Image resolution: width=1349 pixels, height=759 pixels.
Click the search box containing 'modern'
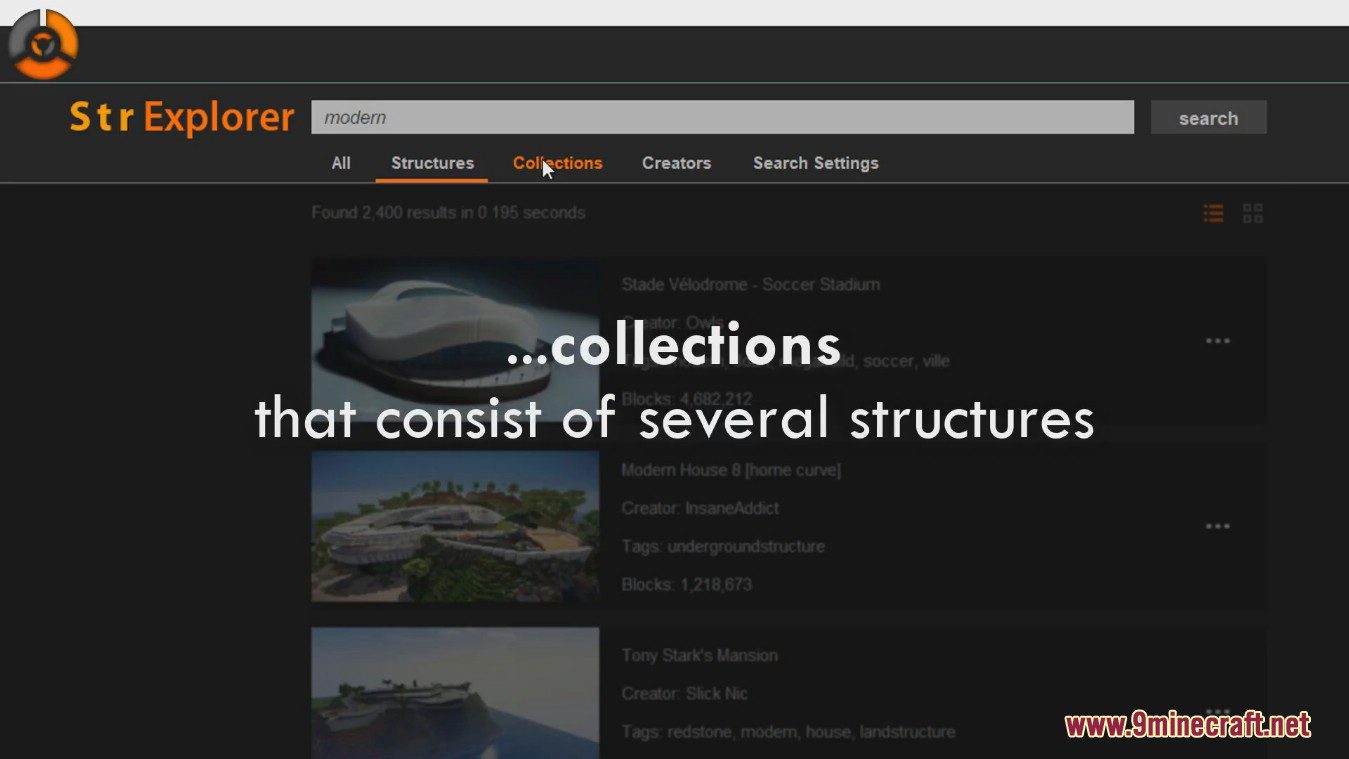click(722, 117)
